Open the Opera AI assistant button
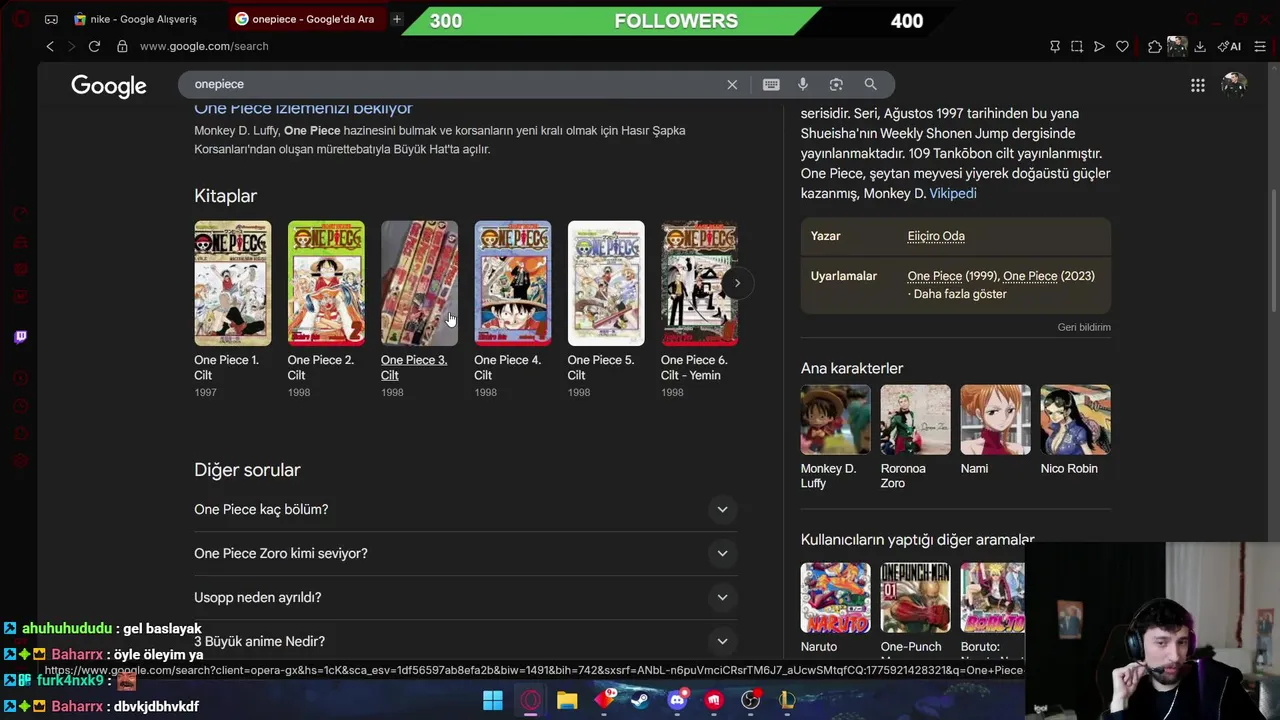Screen dimensions: 1280x720 (x=1229, y=46)
